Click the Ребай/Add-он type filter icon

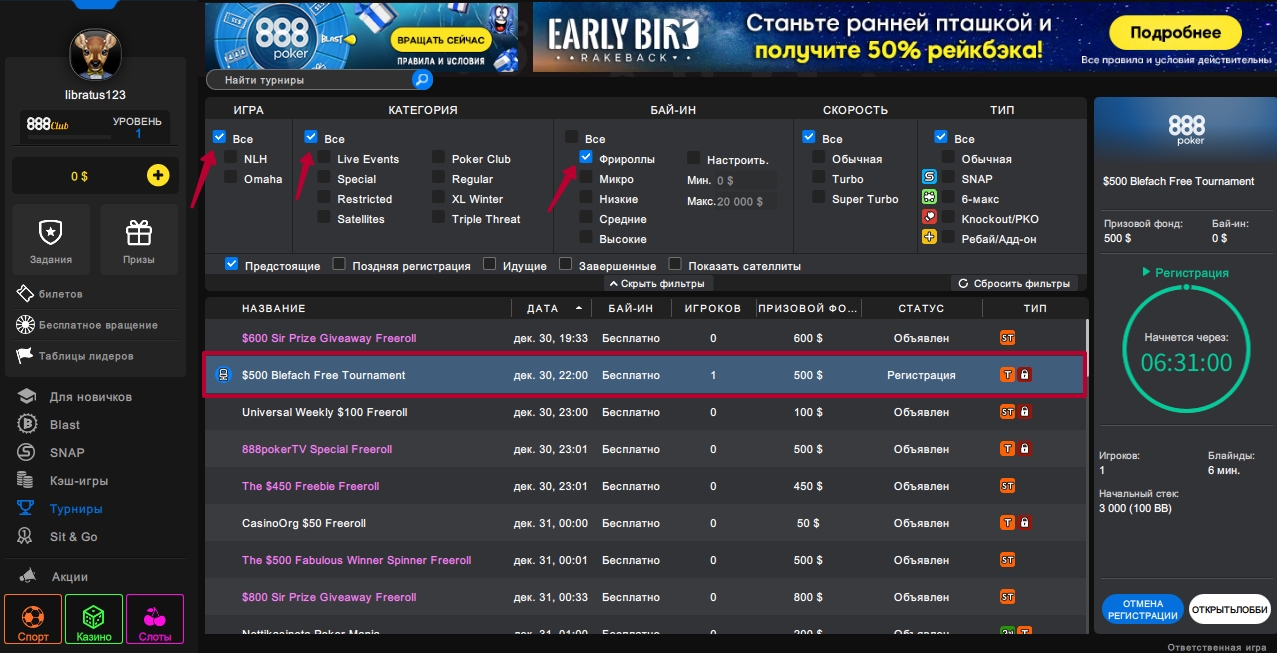click(x=929, y=238)
